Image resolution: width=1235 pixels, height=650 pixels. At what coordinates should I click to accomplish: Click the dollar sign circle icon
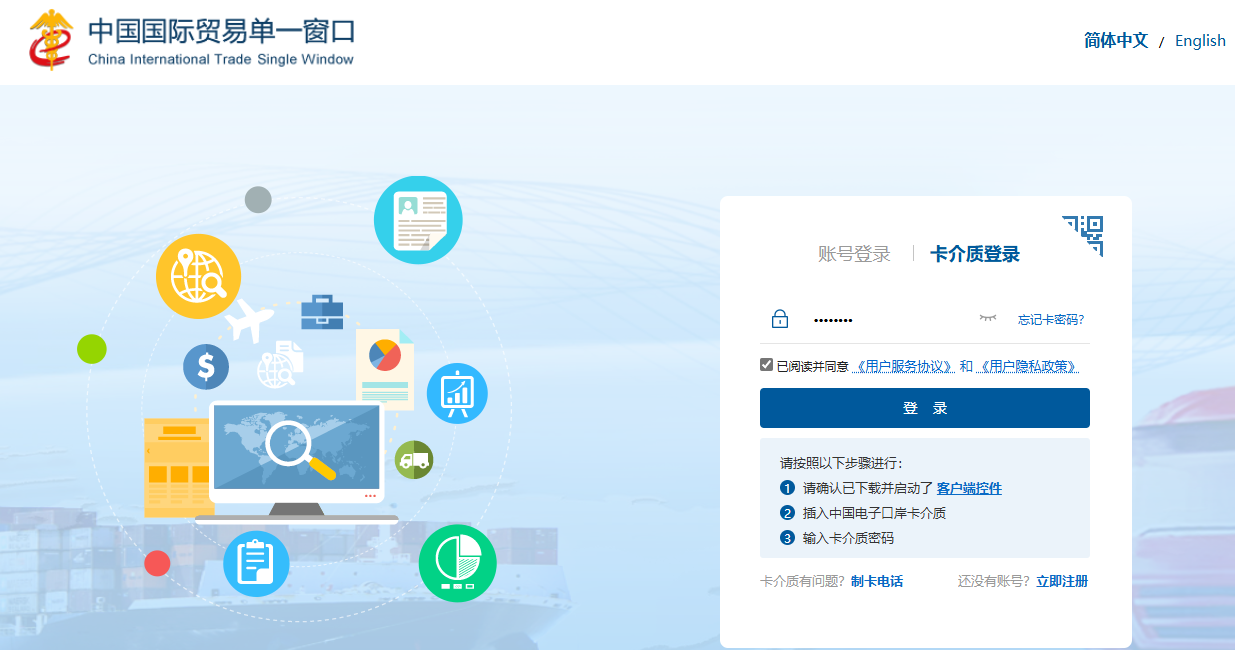(x=206, y=366)
